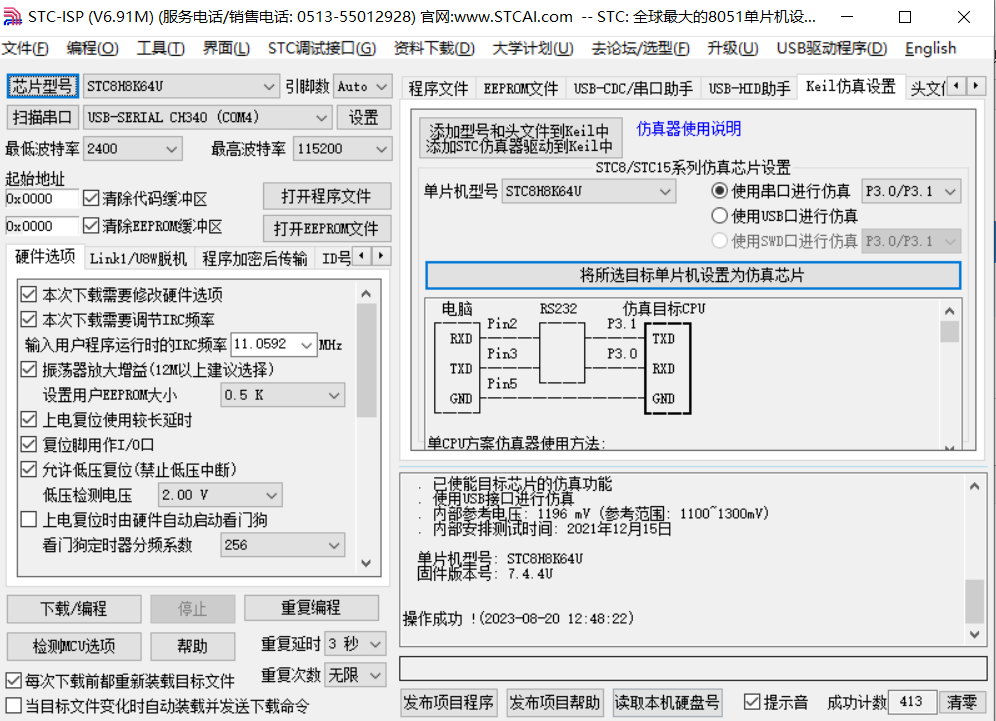Image resolution: width=996 pixels, height=721 pixels.
Task: Switch language via English menu
Action: pyautogui.click(x=930, y=48)
